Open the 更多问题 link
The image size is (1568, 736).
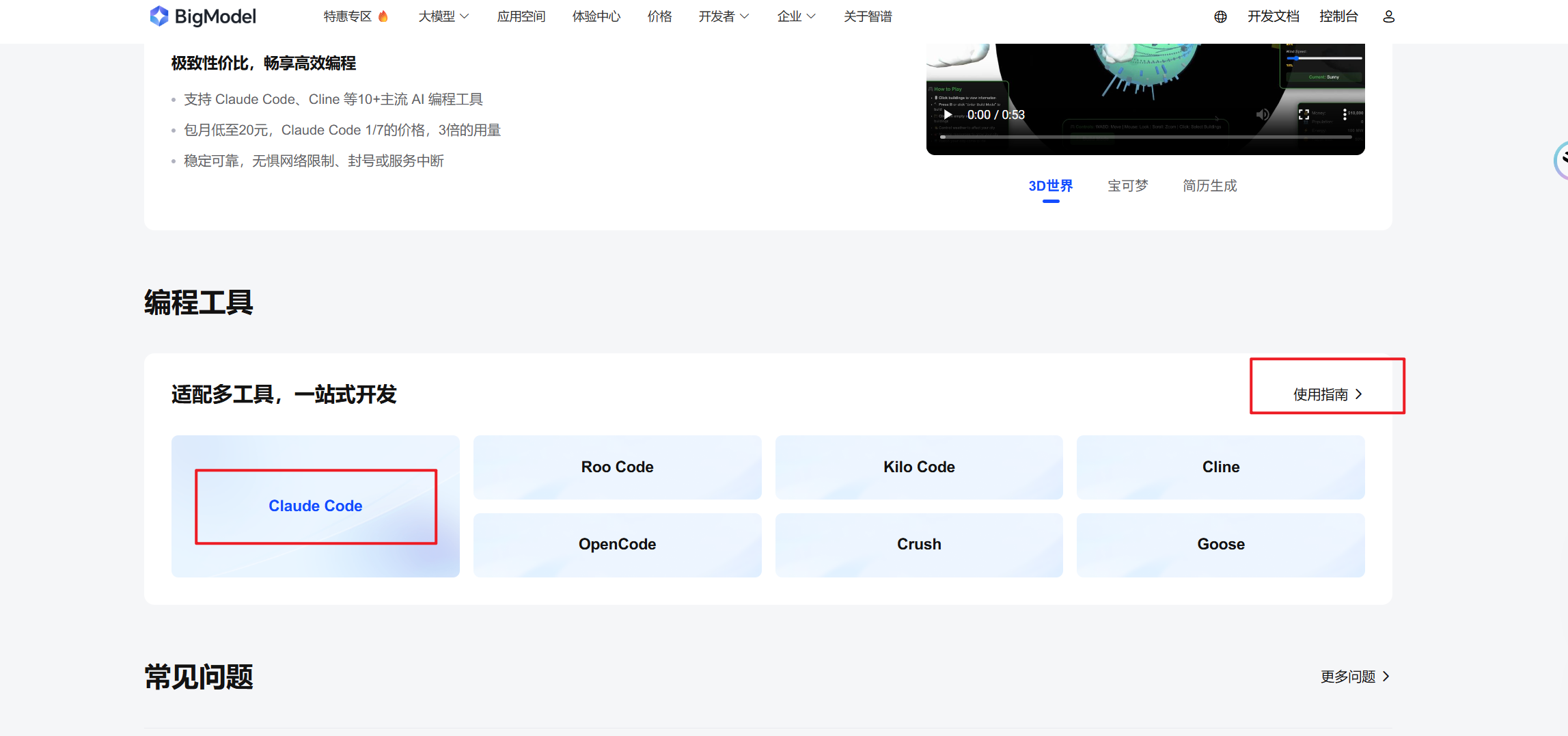pos(1354,677)
